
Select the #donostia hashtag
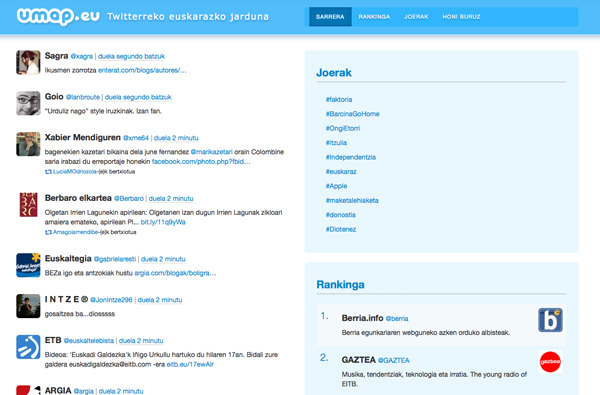coord(341,215)
